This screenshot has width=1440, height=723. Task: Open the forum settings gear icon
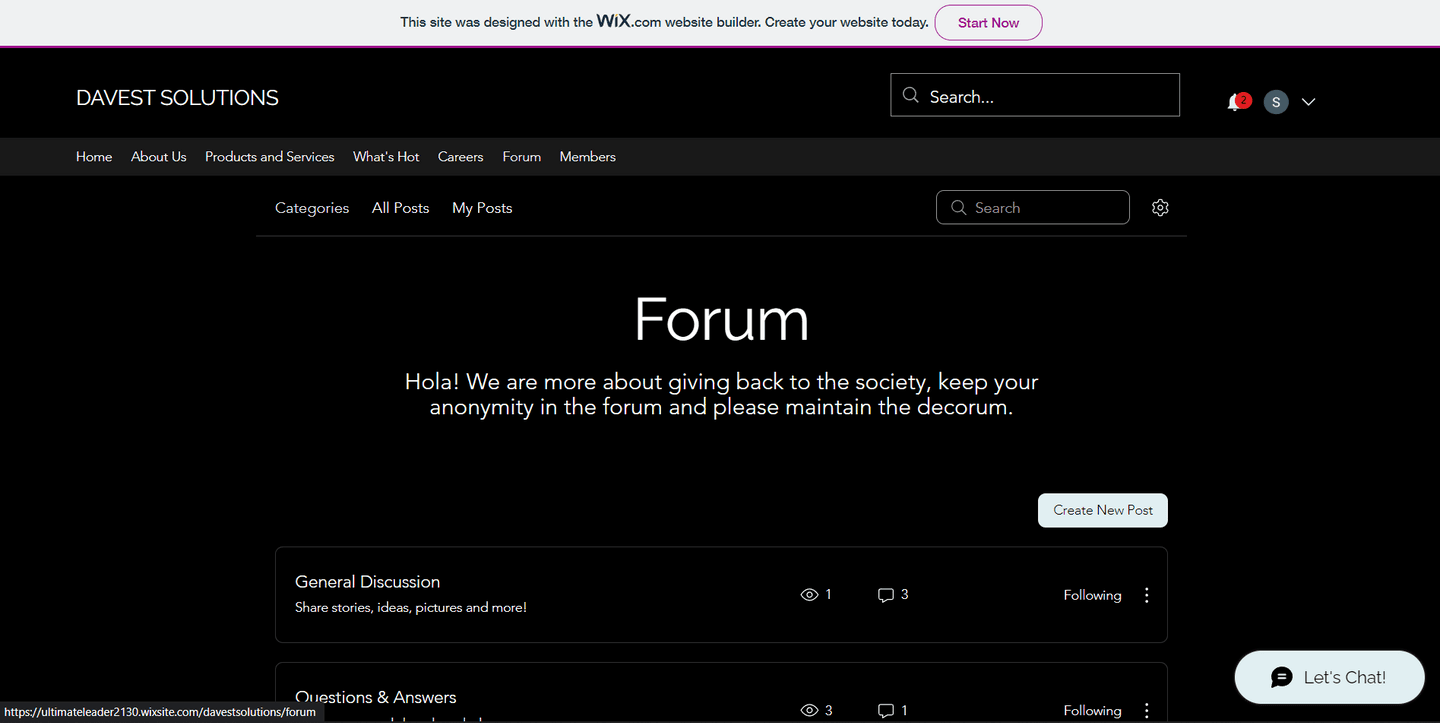(1160, 208)
